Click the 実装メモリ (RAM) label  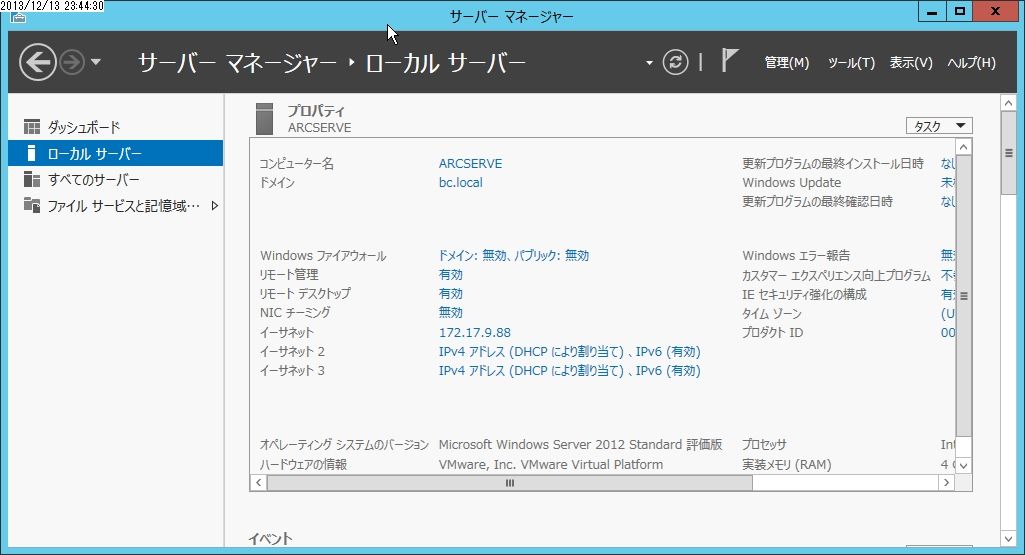click(786, 465)
